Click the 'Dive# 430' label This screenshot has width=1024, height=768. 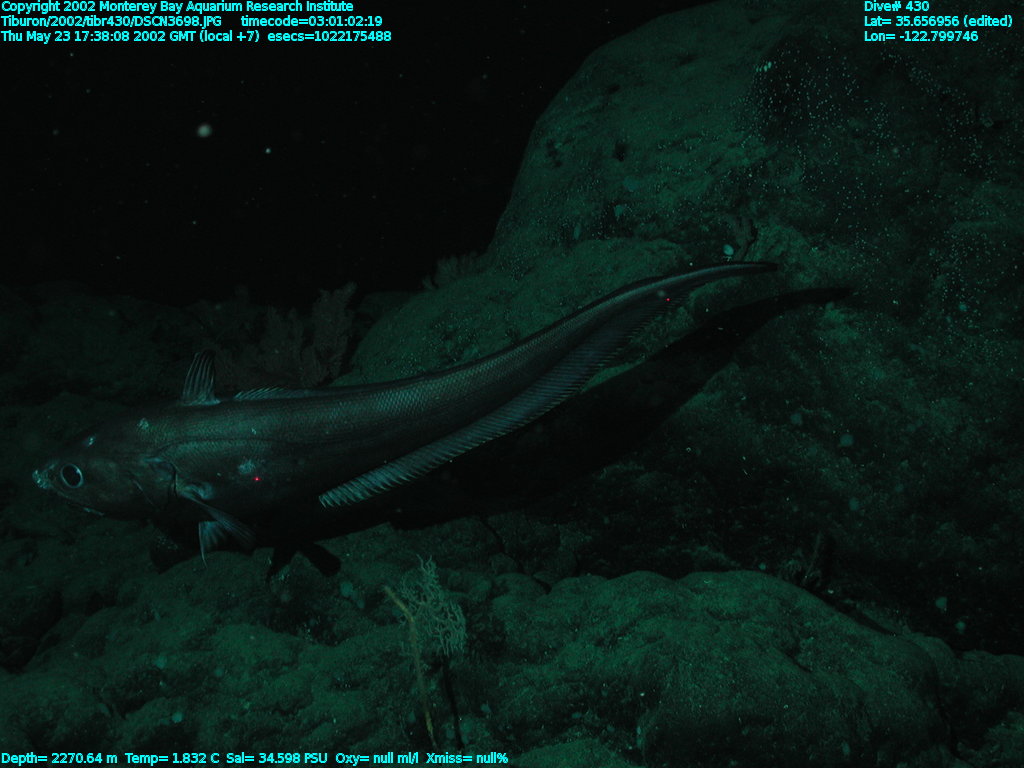tap(896, 7)
